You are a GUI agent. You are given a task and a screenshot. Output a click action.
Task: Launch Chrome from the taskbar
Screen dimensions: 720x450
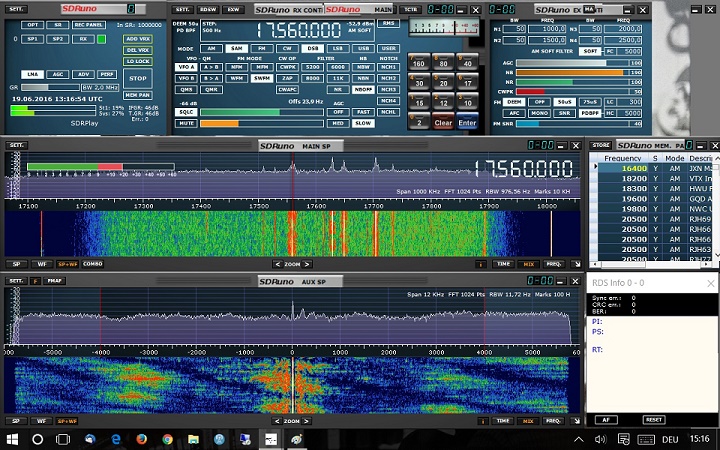coord(168,439)
